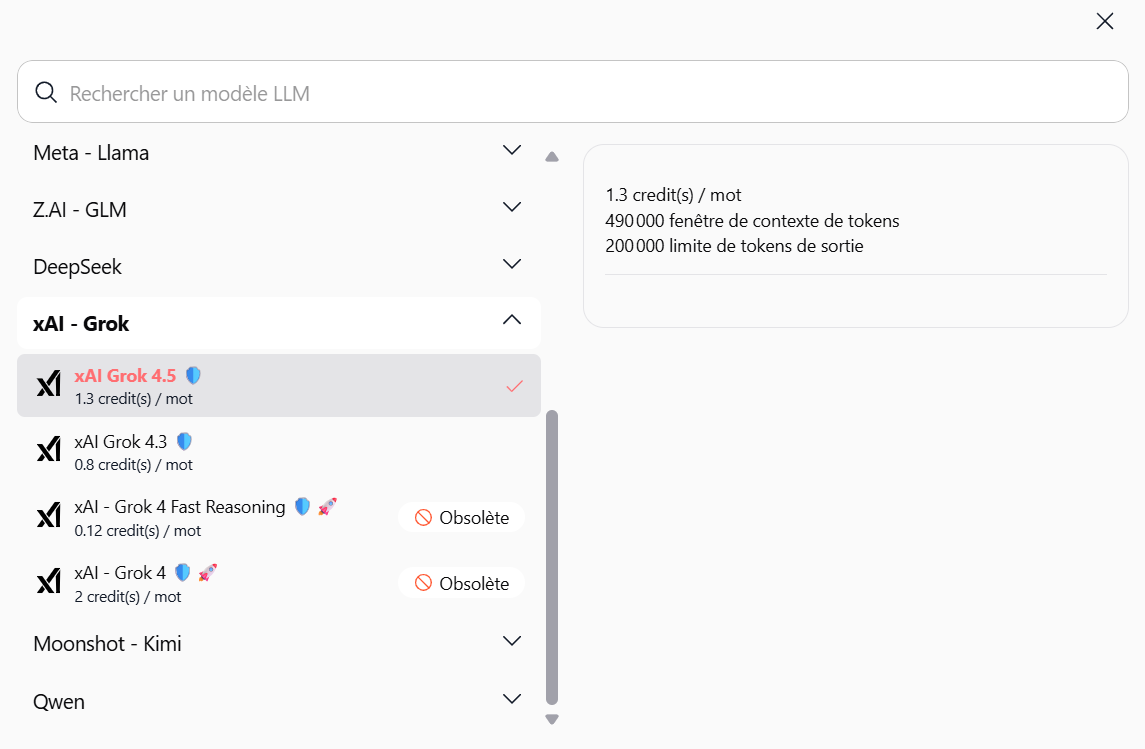
Task: Click shield icon on the 2 credit Grok 4 row
Action: click(x=183, y=572)
